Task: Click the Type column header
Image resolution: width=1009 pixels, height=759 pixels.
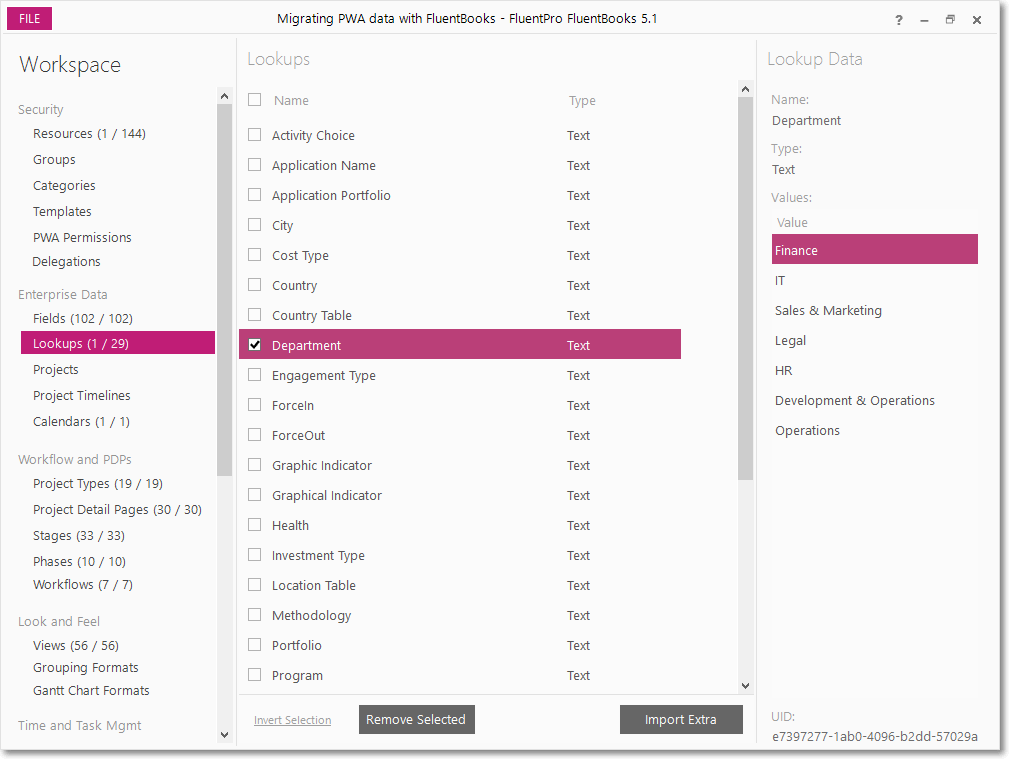Action: click(x=582, y=100)
